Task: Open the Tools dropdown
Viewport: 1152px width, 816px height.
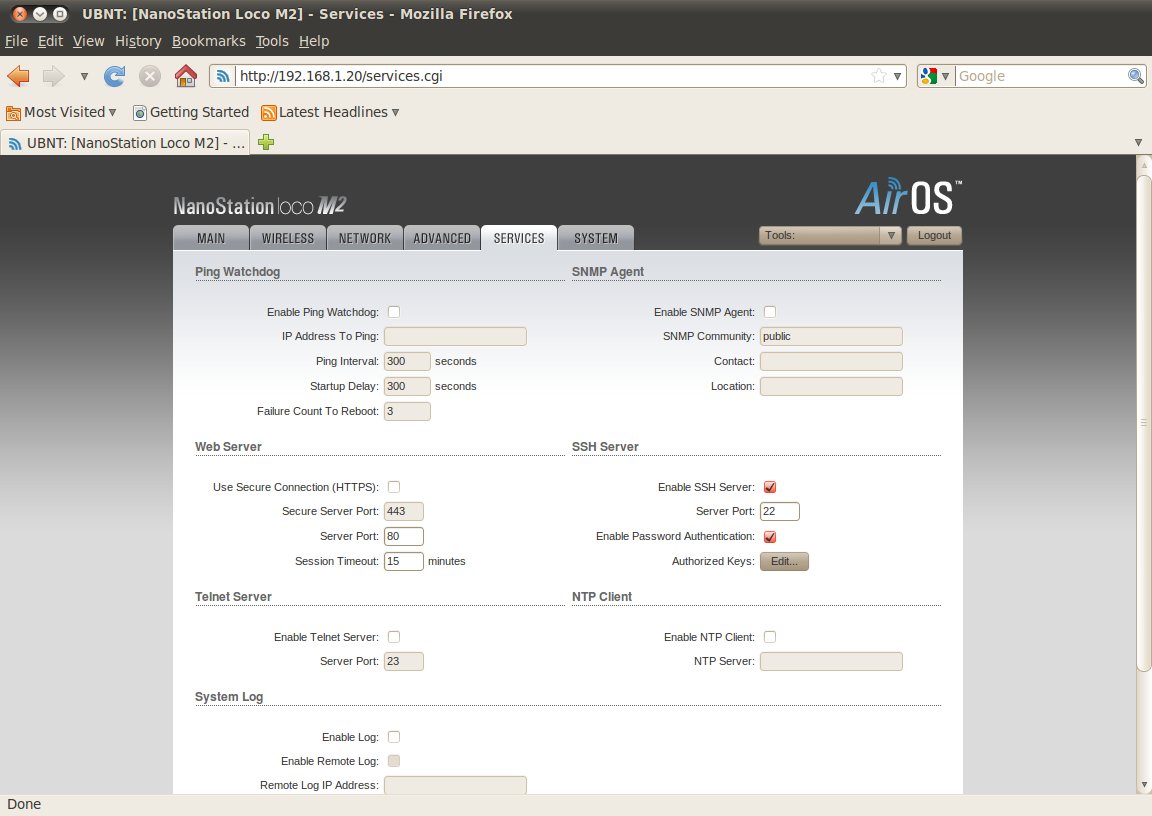Action: pos(830,236)
